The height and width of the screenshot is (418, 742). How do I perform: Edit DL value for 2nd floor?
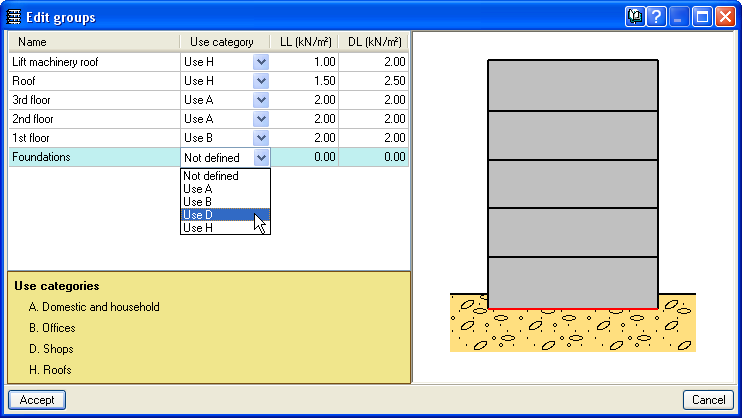(x=374, y=119)
